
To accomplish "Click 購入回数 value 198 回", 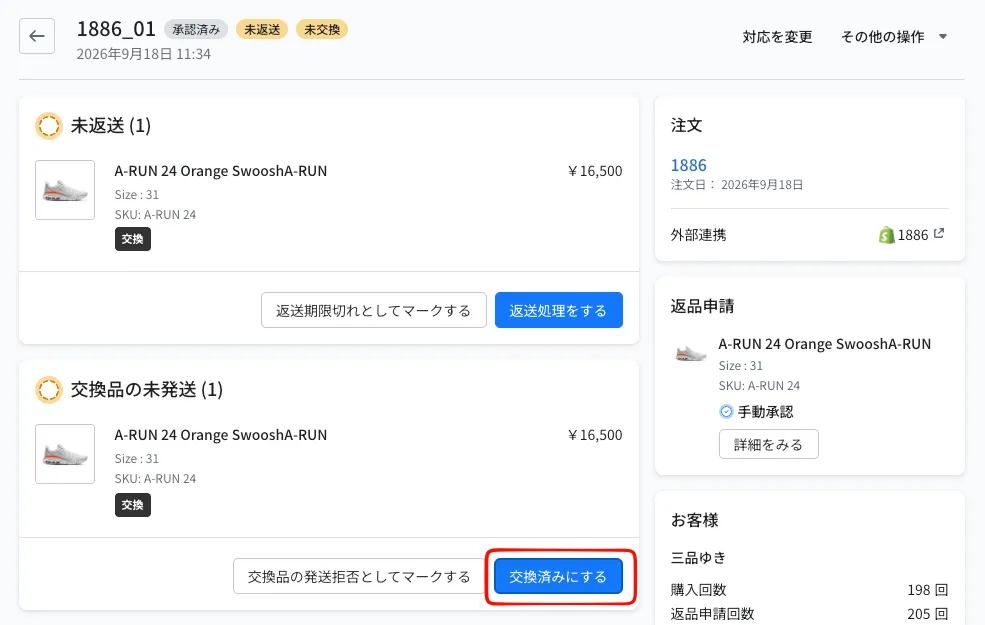I will pos(927,590).
